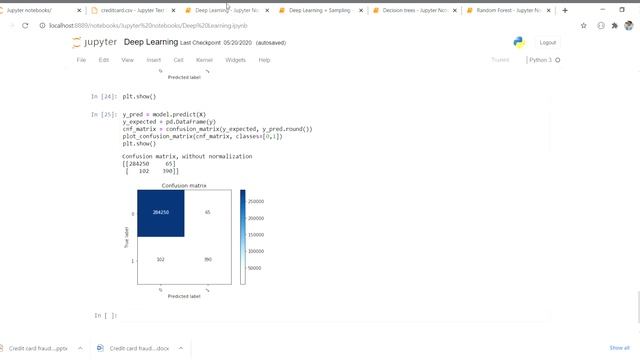Open the Cell menu
The image size is (640, 360).
coord(178,60)
